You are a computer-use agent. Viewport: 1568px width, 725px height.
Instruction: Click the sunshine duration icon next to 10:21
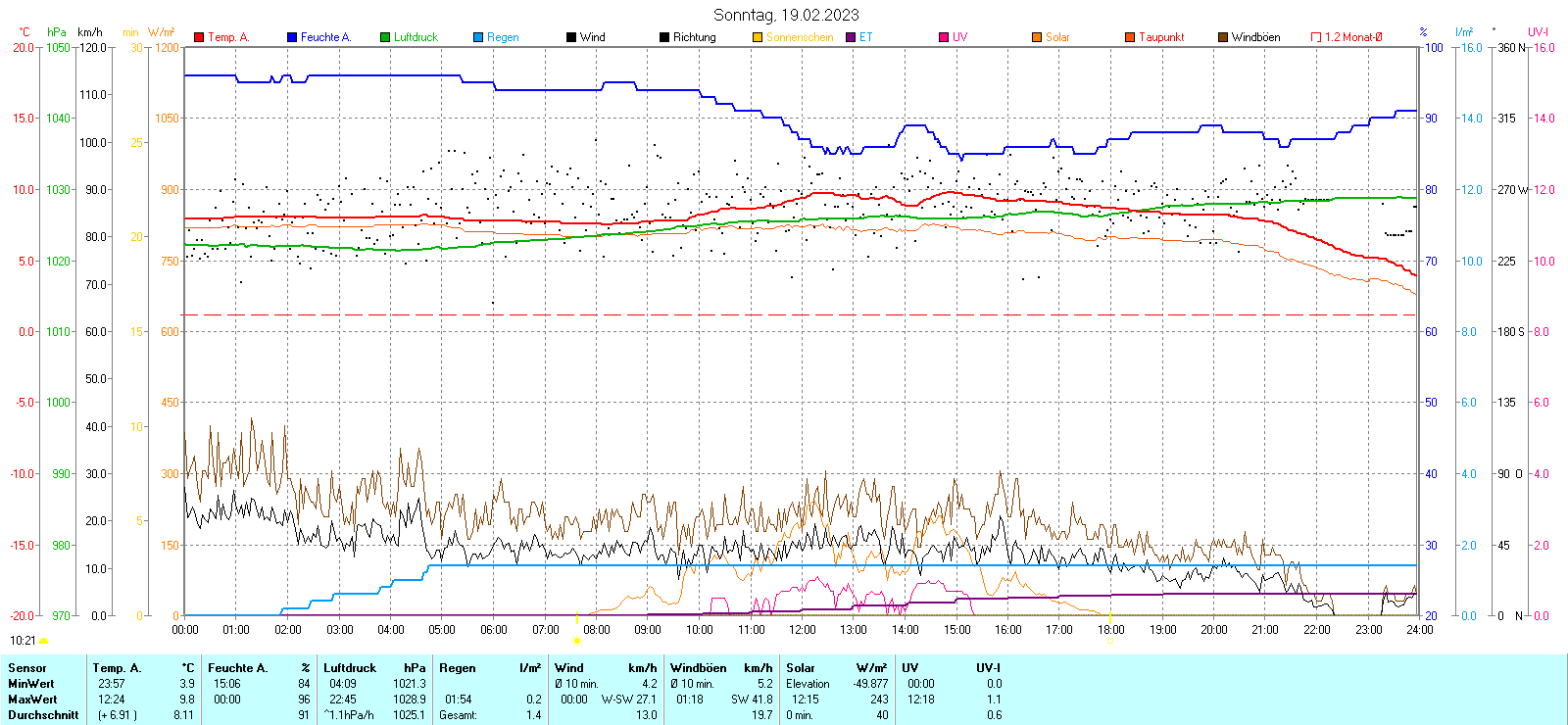pos(43,641)
